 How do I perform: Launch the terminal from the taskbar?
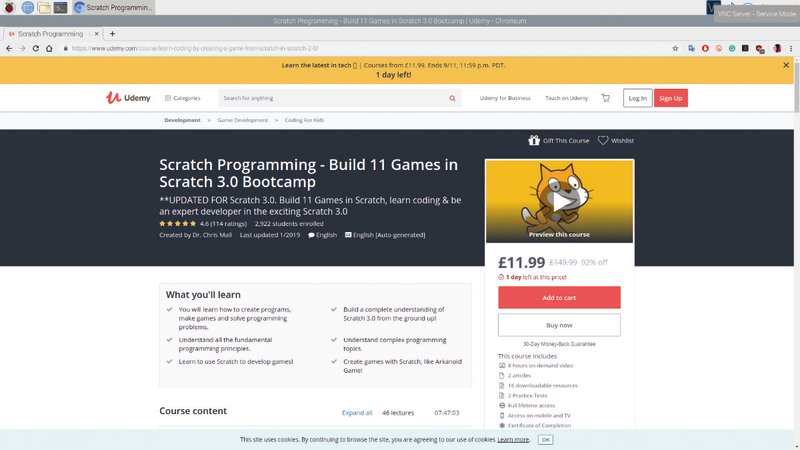pyautogui.click(x=60, y=7)
